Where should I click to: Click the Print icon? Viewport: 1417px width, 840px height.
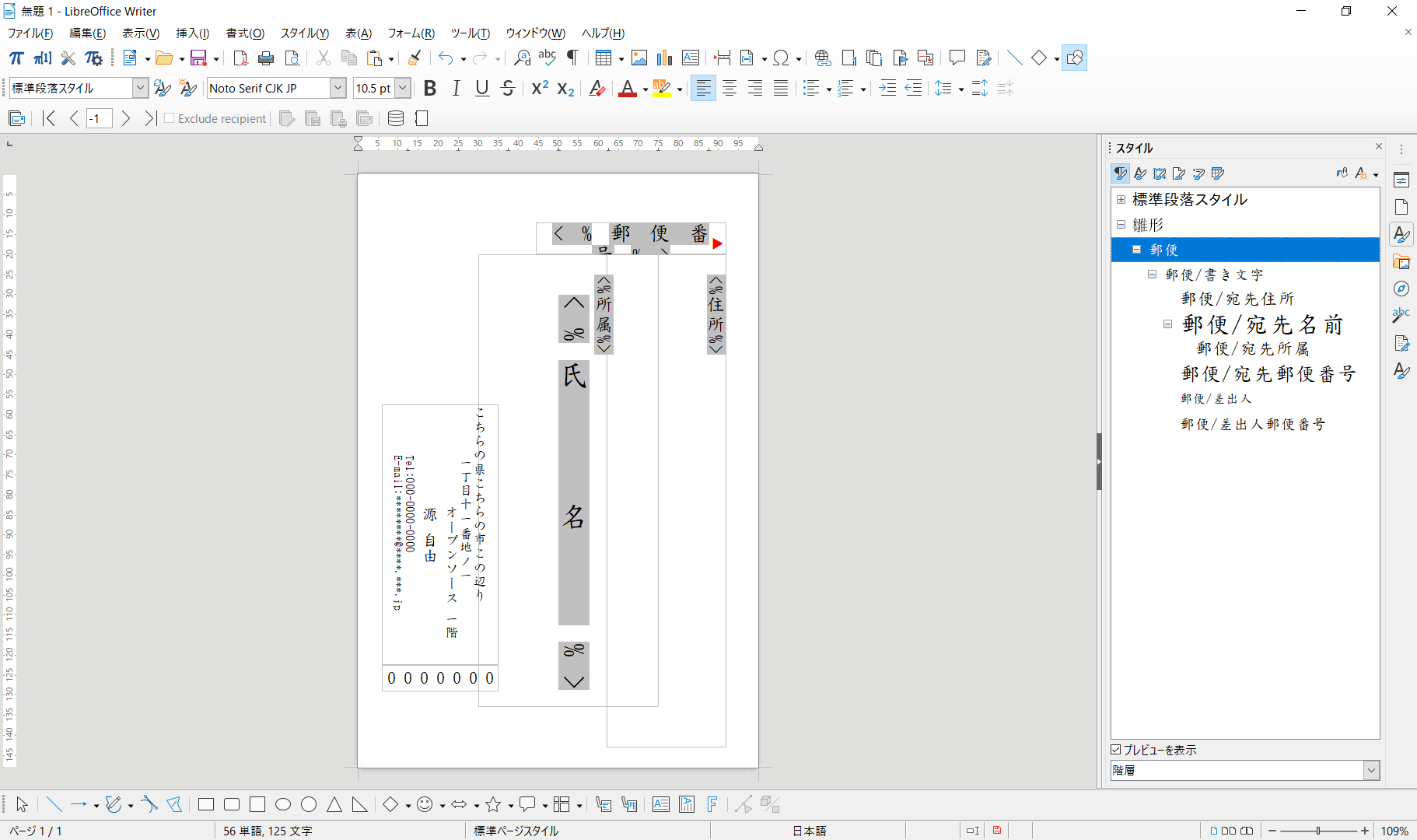point(266,58)
